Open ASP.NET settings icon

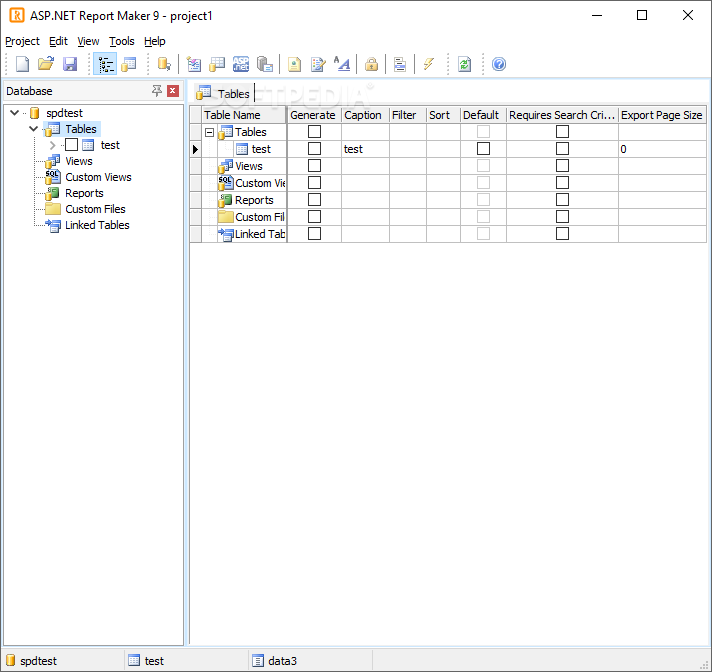241,64
